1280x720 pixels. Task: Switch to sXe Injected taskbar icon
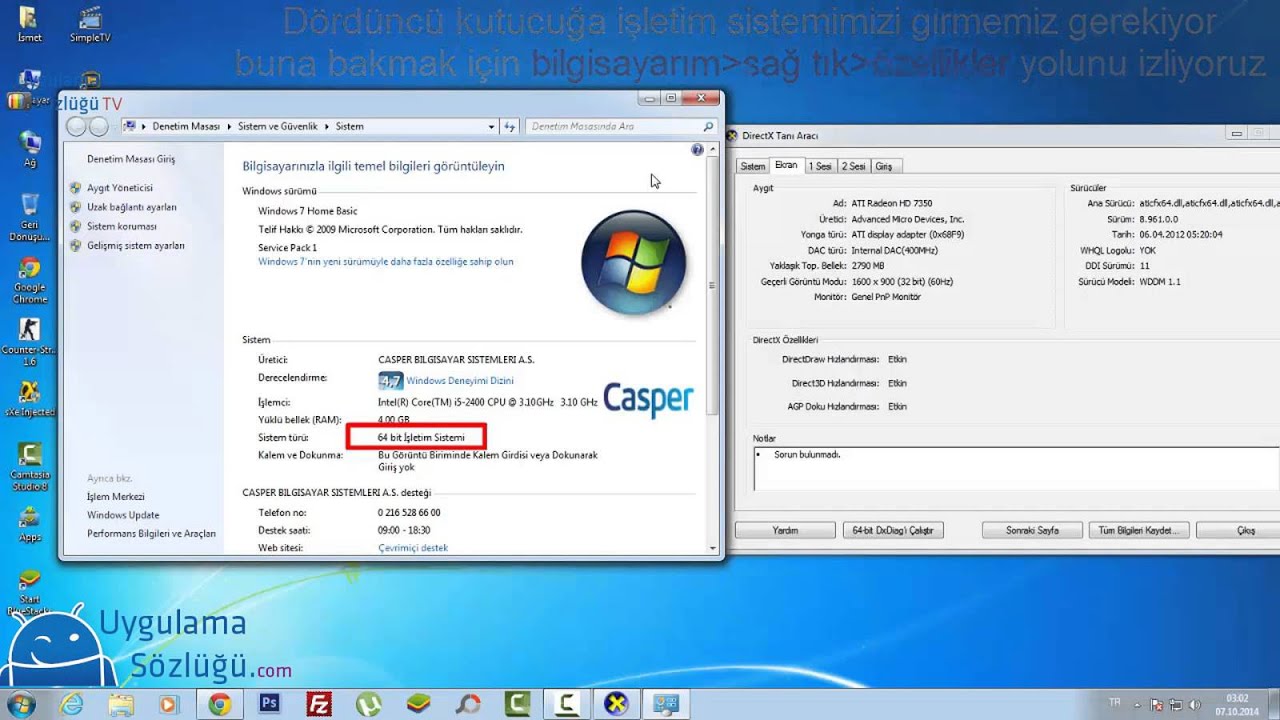pos(617,704)
